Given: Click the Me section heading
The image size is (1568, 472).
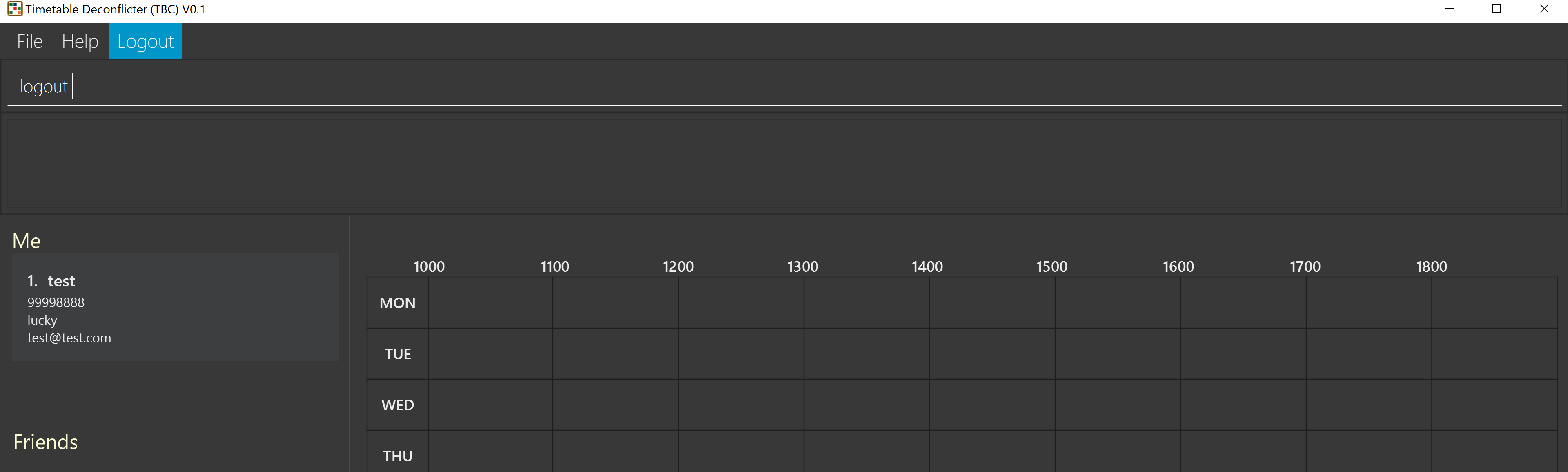Looking at the screenshot, I should tap(27, 241).
